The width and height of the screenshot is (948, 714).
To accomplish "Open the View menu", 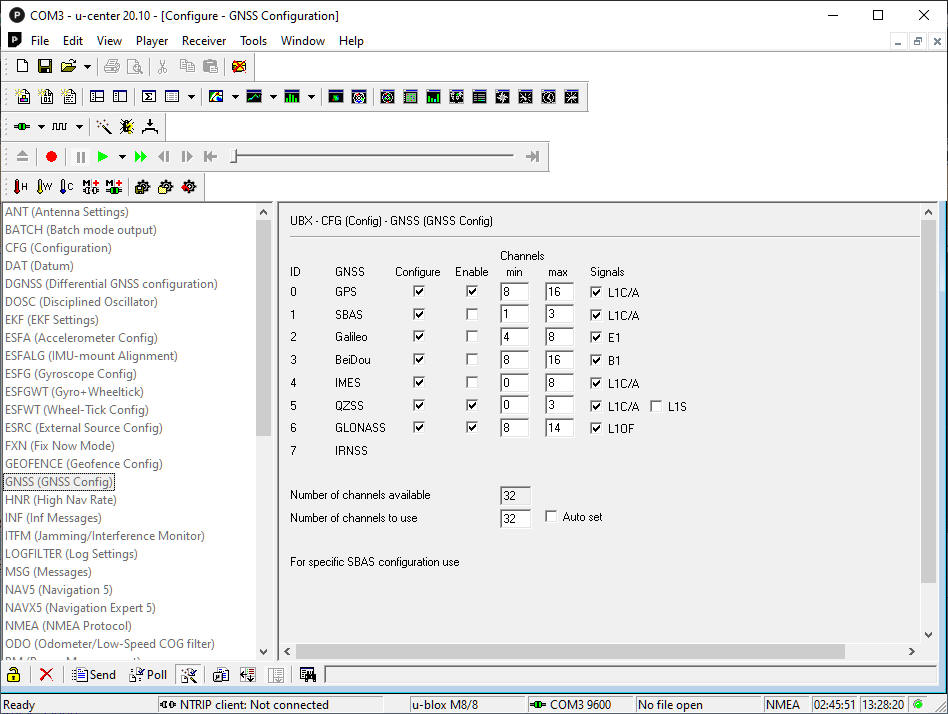I will pyautogui.click(x=109, y=41).
